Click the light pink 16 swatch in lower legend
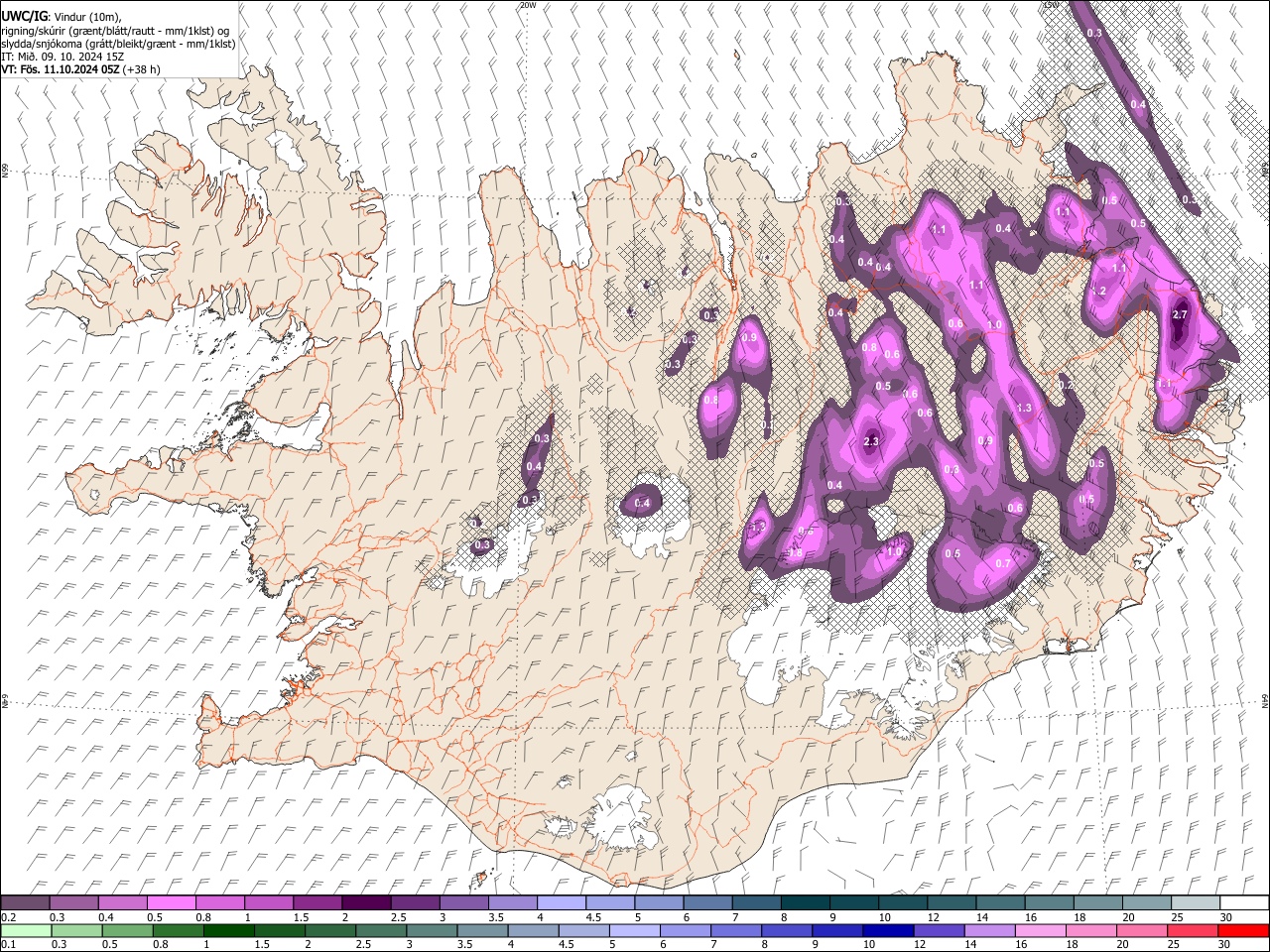This screenshot has width=1270, height=952. [1042, 931]
